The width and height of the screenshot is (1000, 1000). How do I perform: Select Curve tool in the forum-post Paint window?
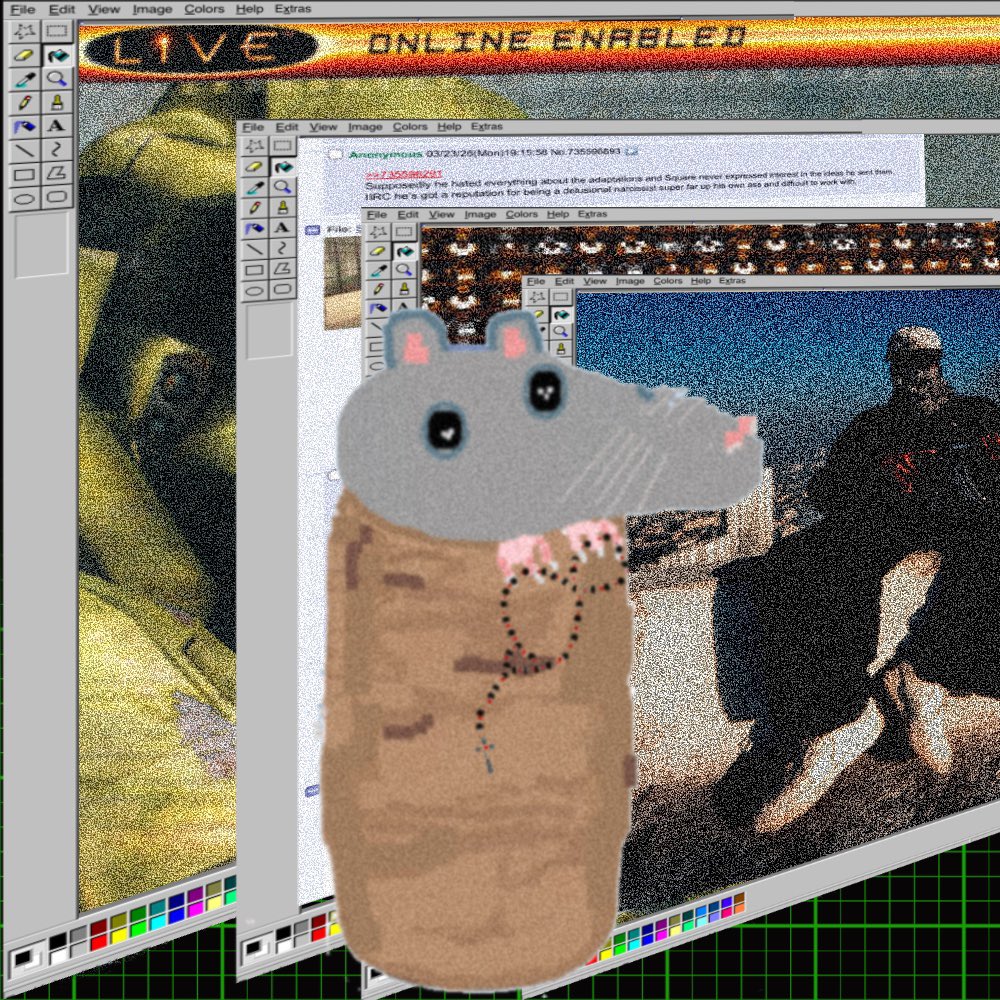coord(282,248)
